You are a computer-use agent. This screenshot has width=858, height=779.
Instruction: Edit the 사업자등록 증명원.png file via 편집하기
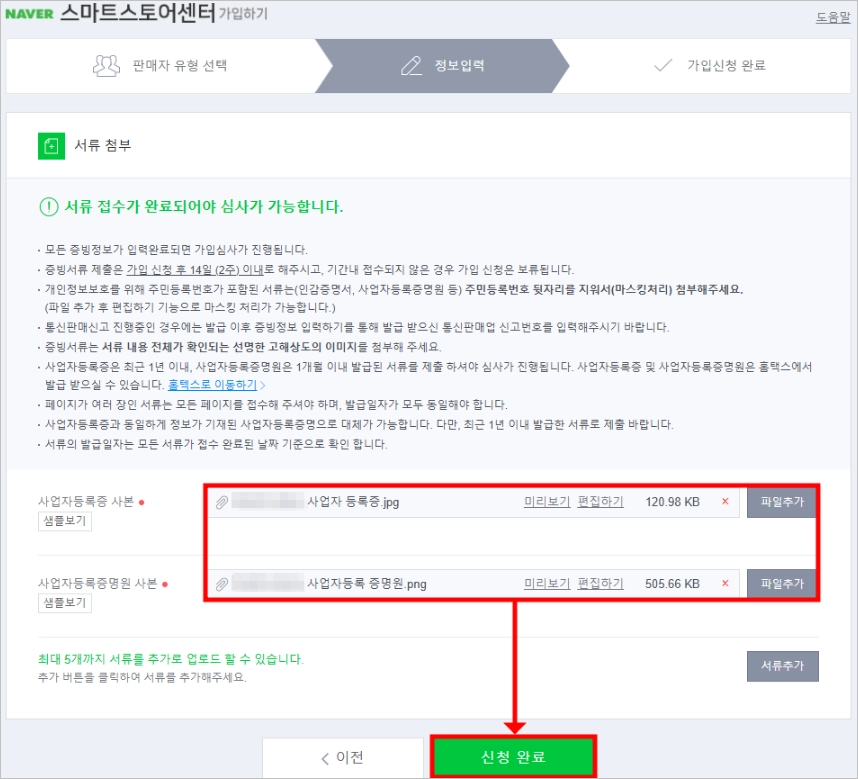(600, 584)
